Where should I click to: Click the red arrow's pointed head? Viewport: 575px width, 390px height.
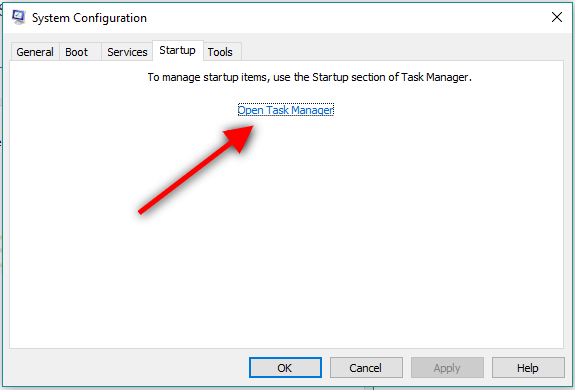tap(241, 137)
